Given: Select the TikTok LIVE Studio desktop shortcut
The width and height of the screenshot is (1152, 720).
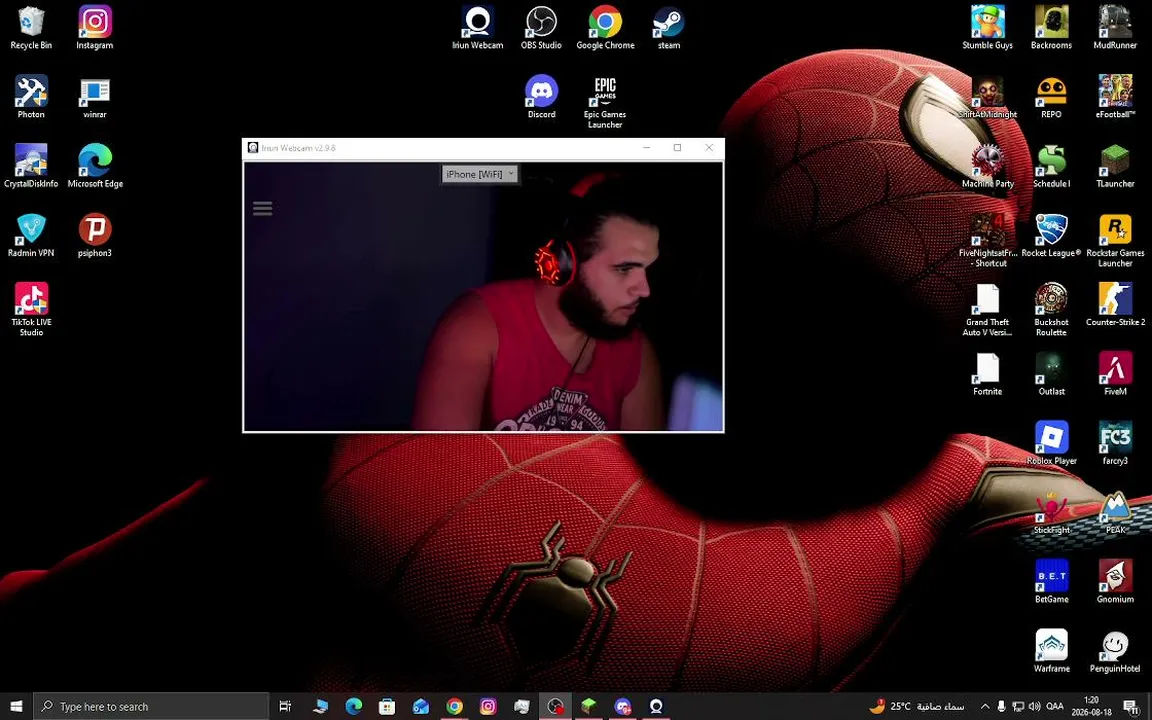Looking at the screenshot, I should click(31, 309).
